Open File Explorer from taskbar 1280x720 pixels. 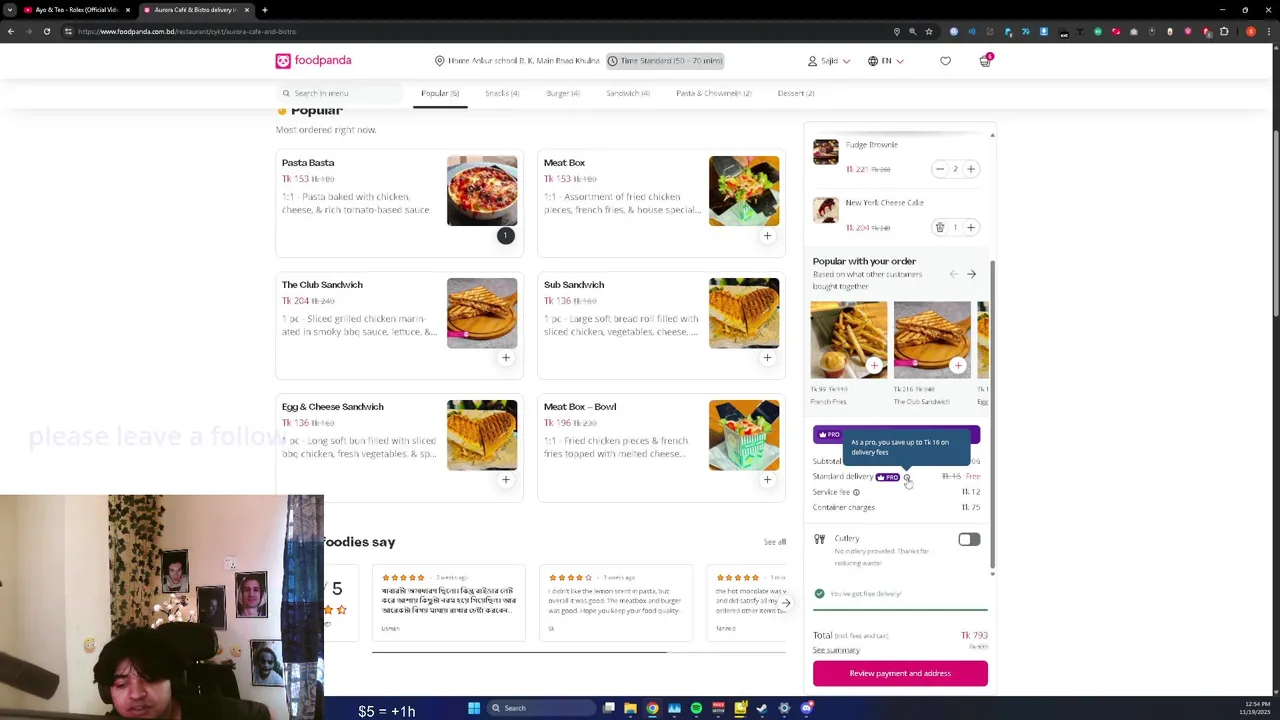[630, 708]
